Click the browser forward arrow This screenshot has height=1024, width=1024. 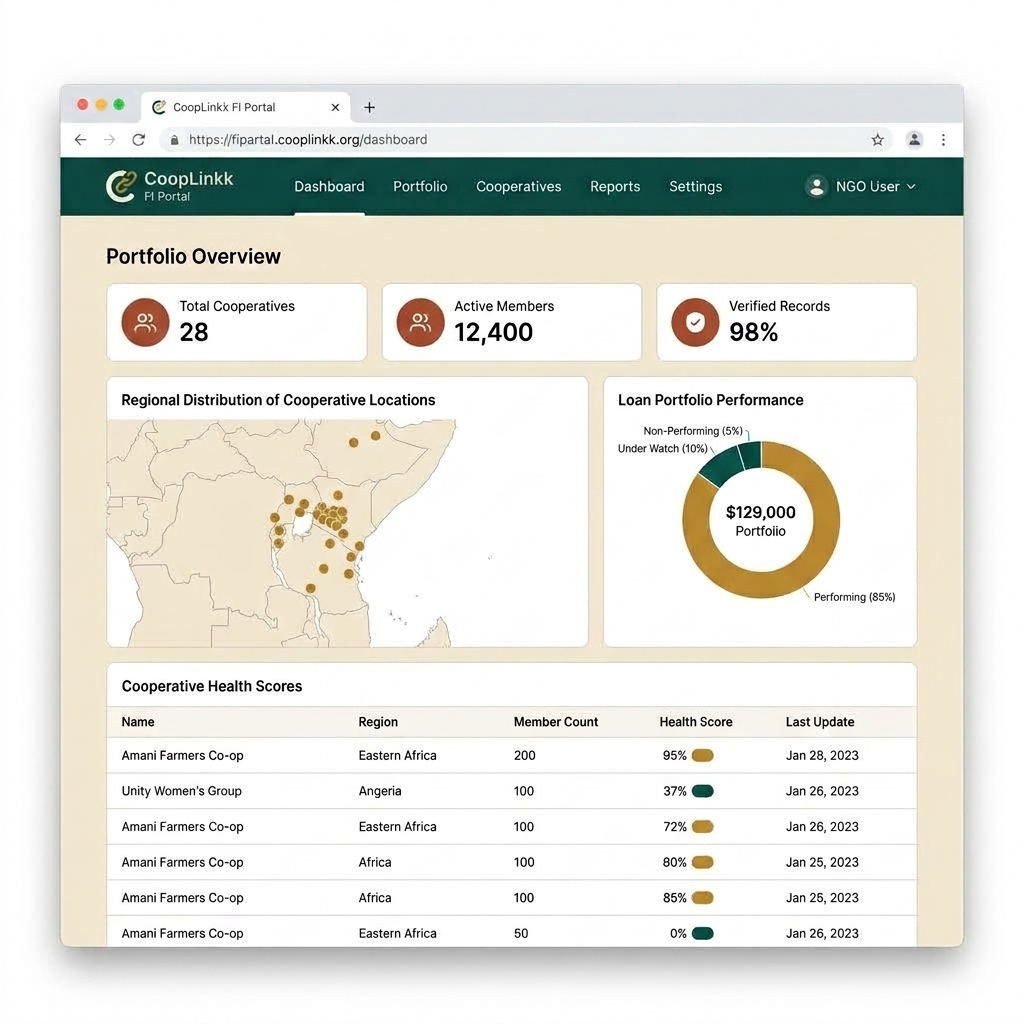[109, 140]
